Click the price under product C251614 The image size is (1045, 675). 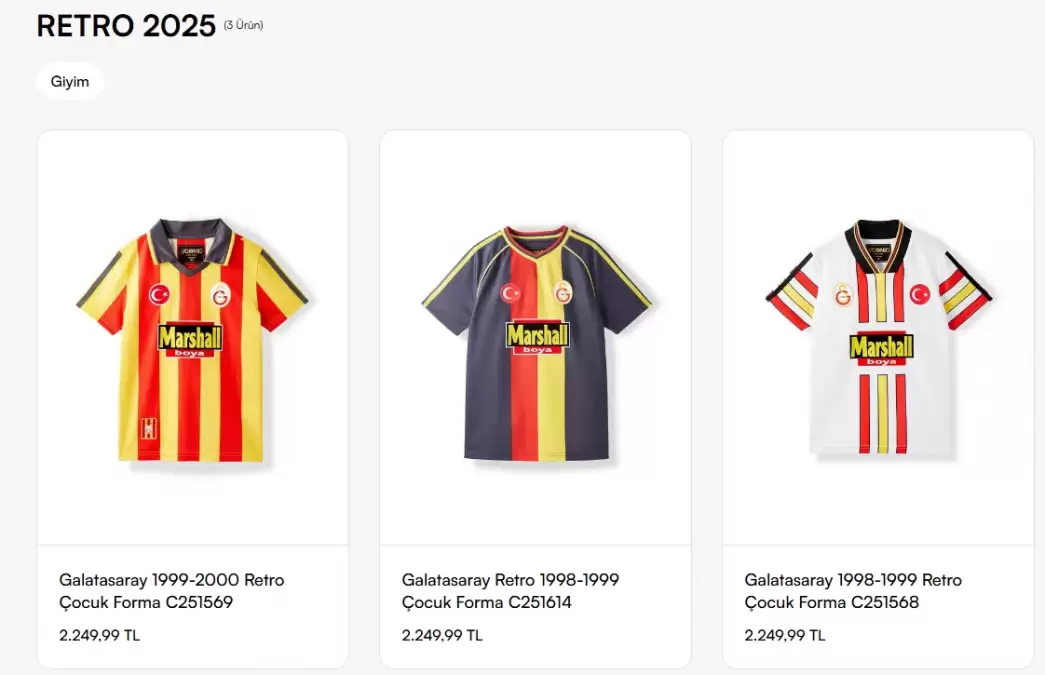(x=442, y=635)
